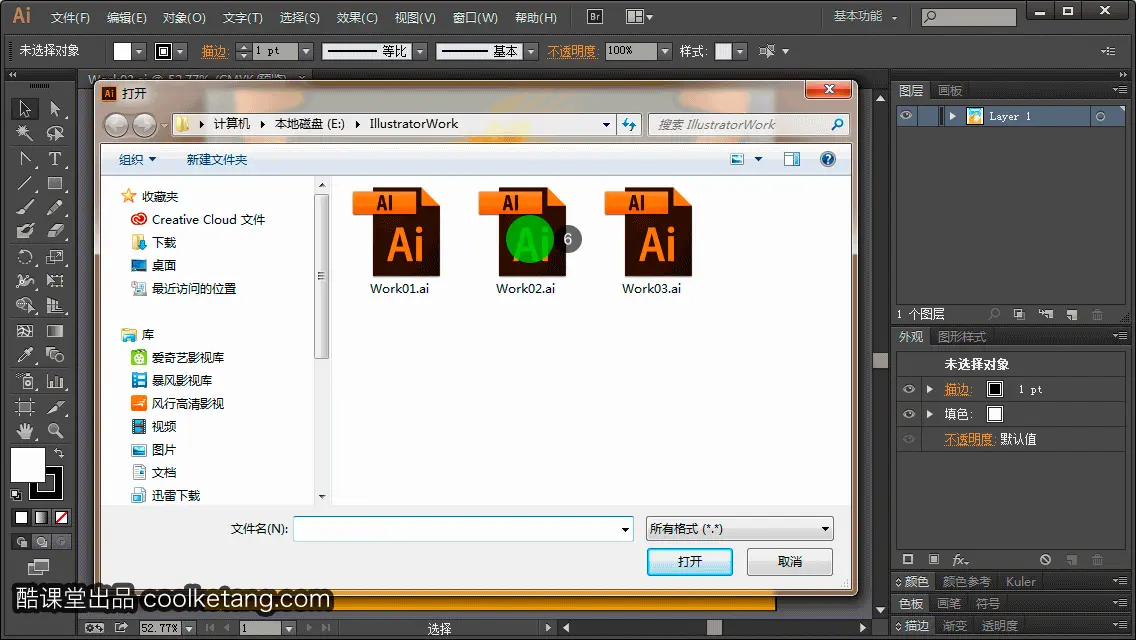Click the large white Fill box in toolbar

(x=28, y=465)
